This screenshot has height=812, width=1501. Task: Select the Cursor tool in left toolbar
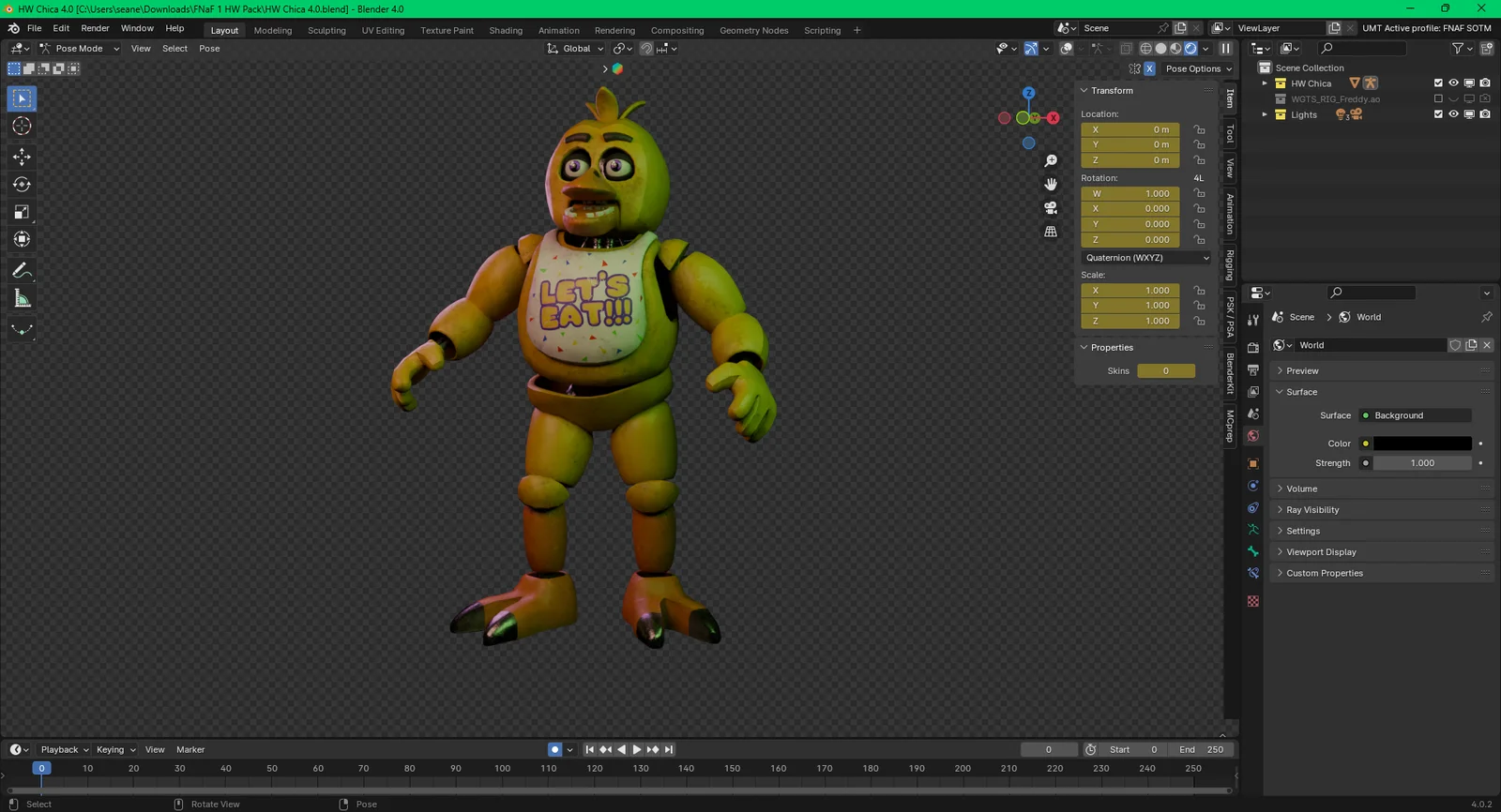point(22,126)
